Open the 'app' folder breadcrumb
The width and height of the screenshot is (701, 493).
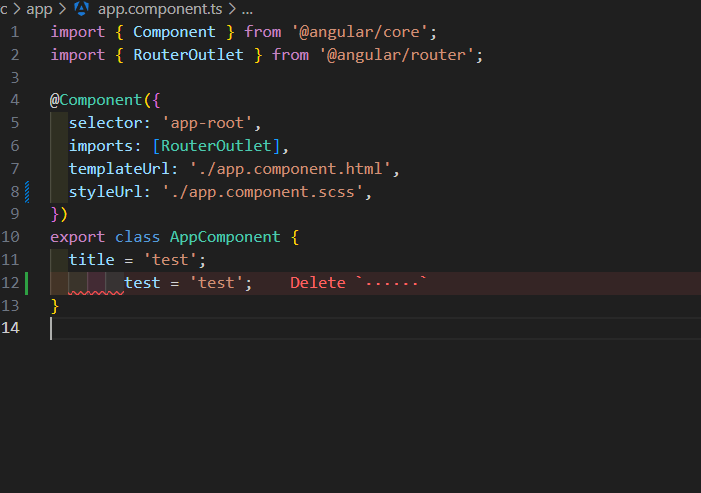click(x=39, y=9)
